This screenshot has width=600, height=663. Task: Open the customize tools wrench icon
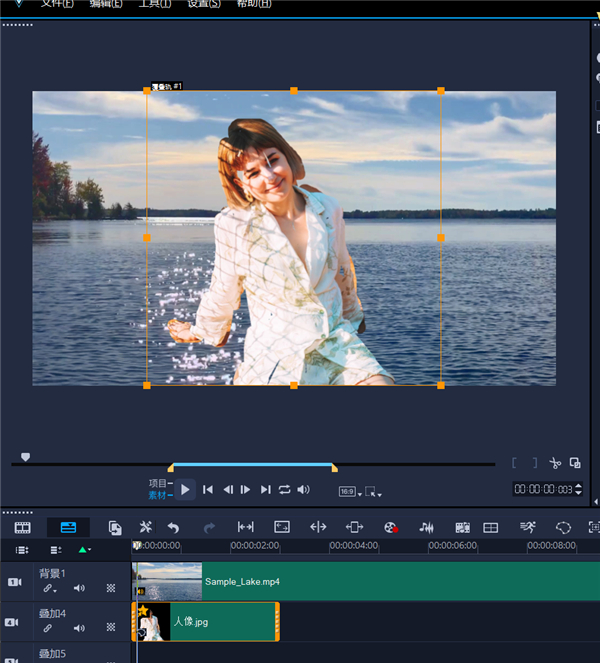145,527
